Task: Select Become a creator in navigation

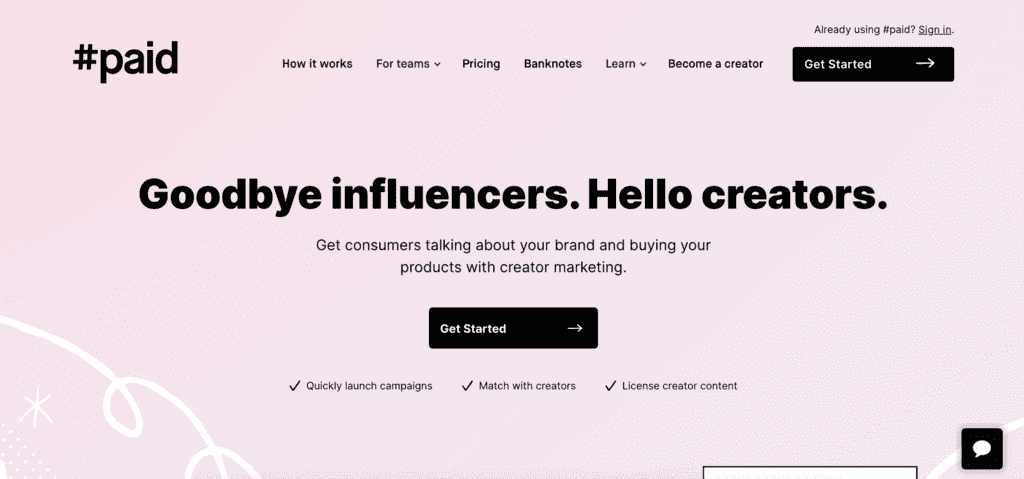Action: (715, 63)
